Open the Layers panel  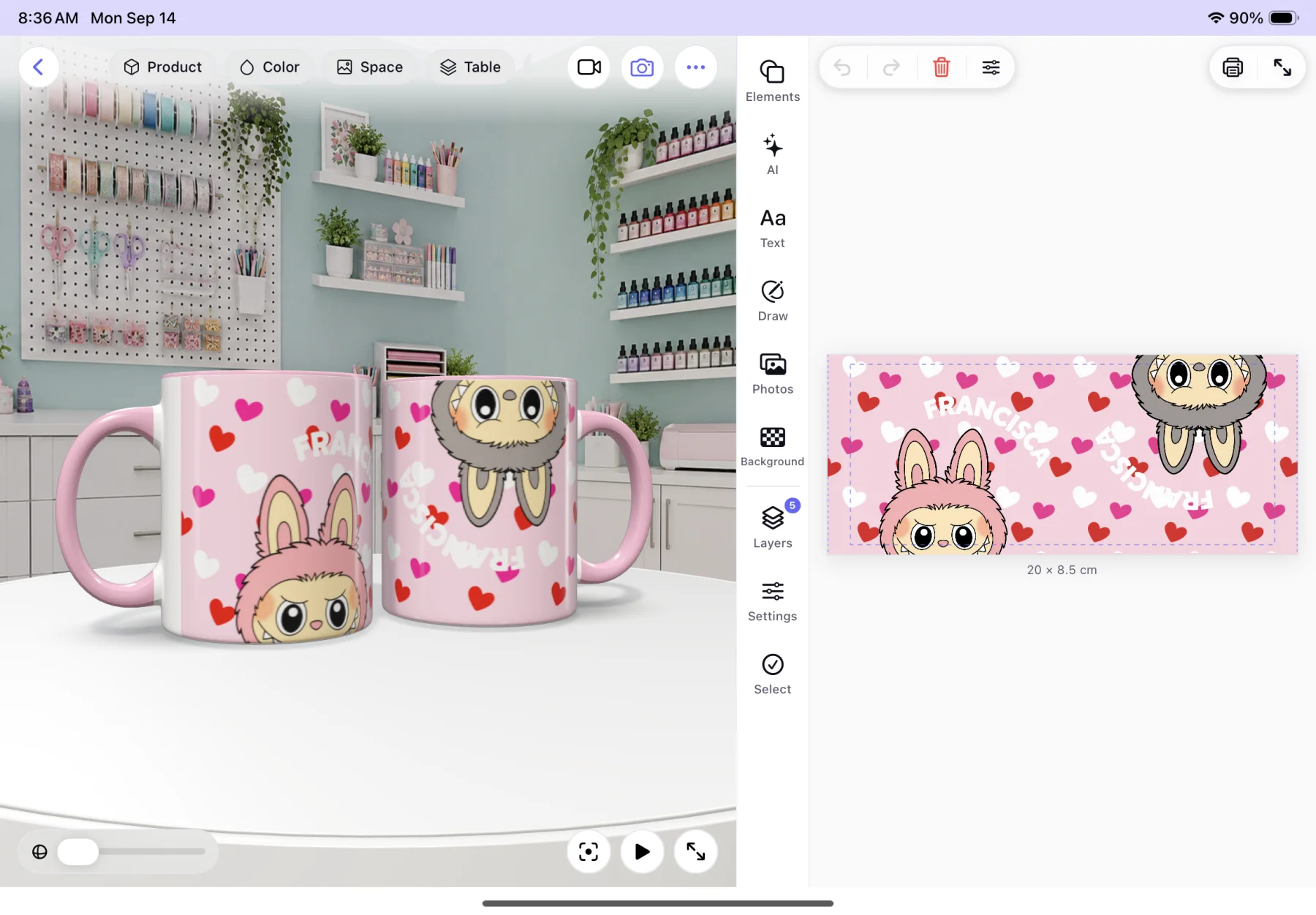[773, 528]
